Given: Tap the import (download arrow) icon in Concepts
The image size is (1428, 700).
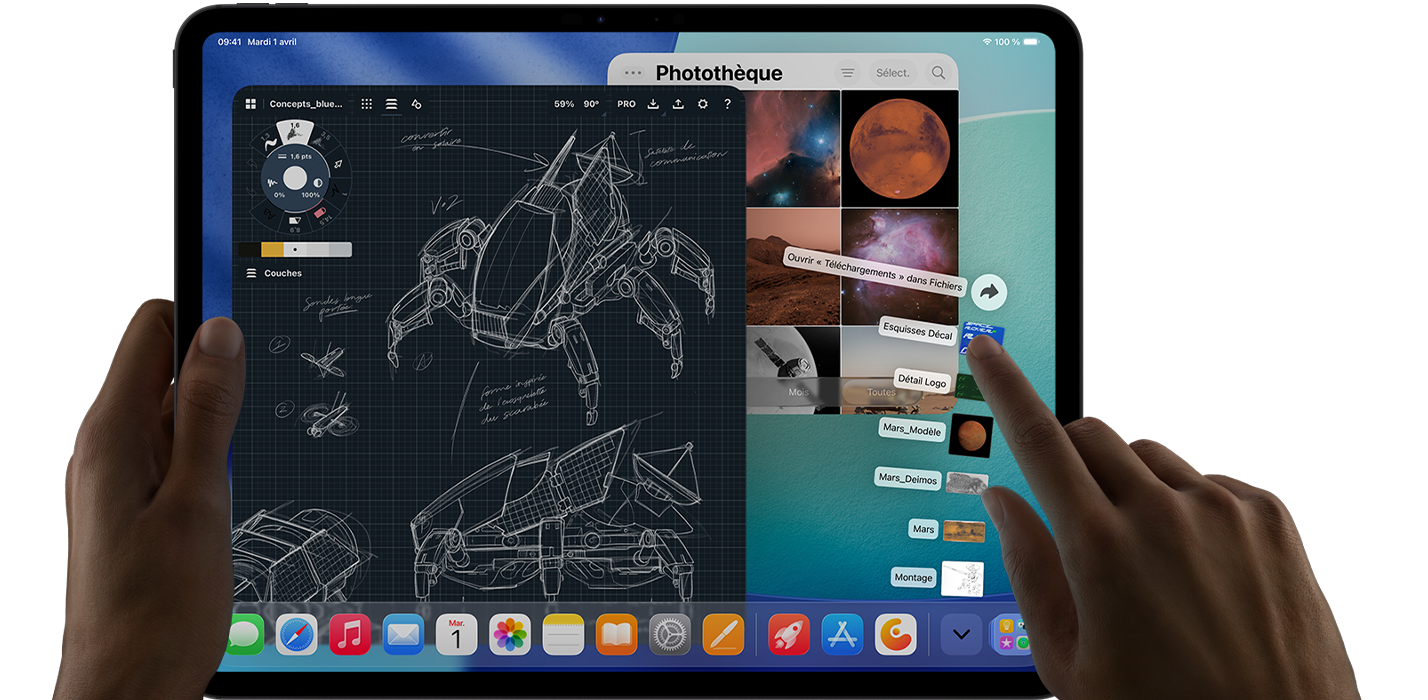Looking at the screenshot, I should coord(653,104).
